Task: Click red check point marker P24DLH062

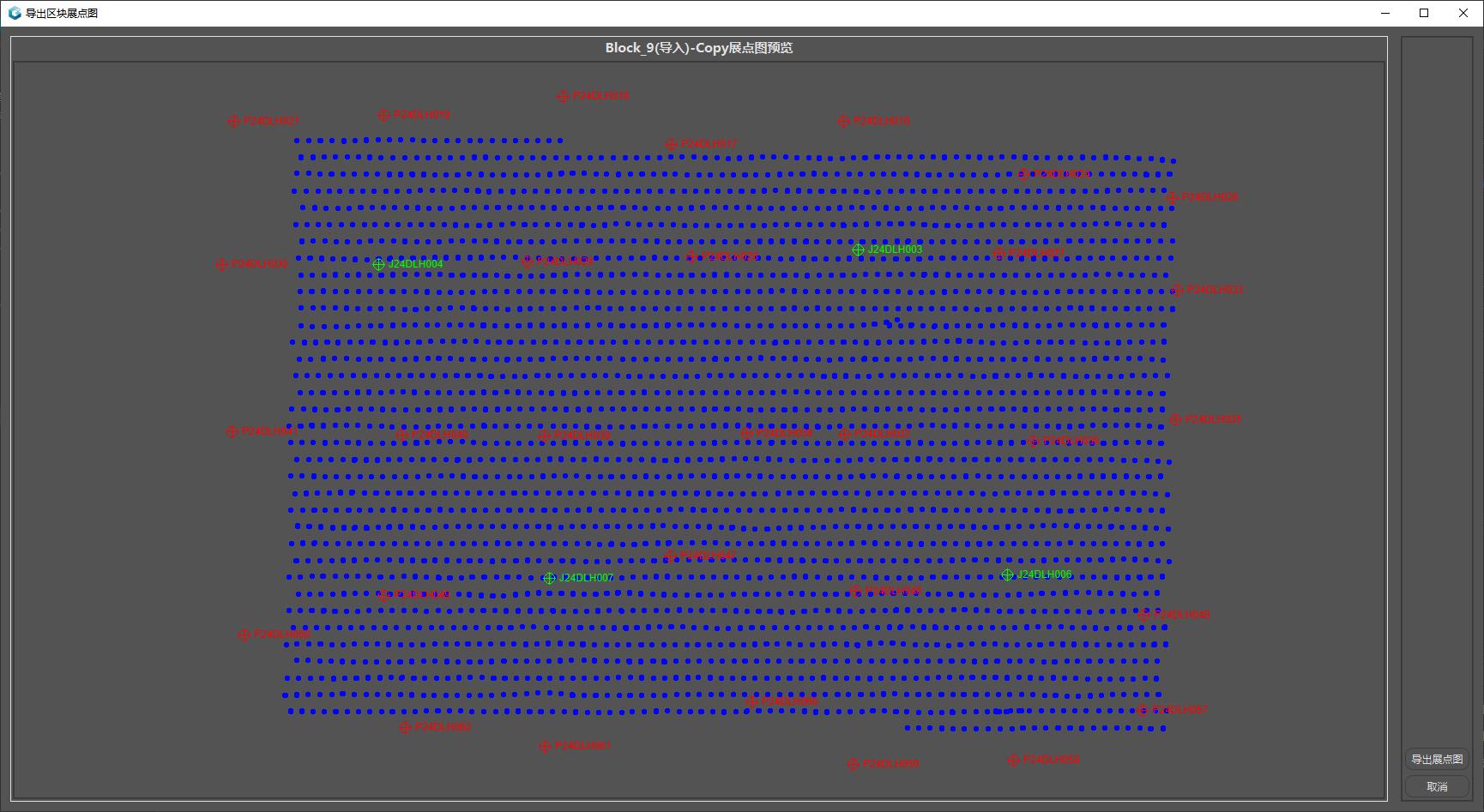Action: click(405, 727)
